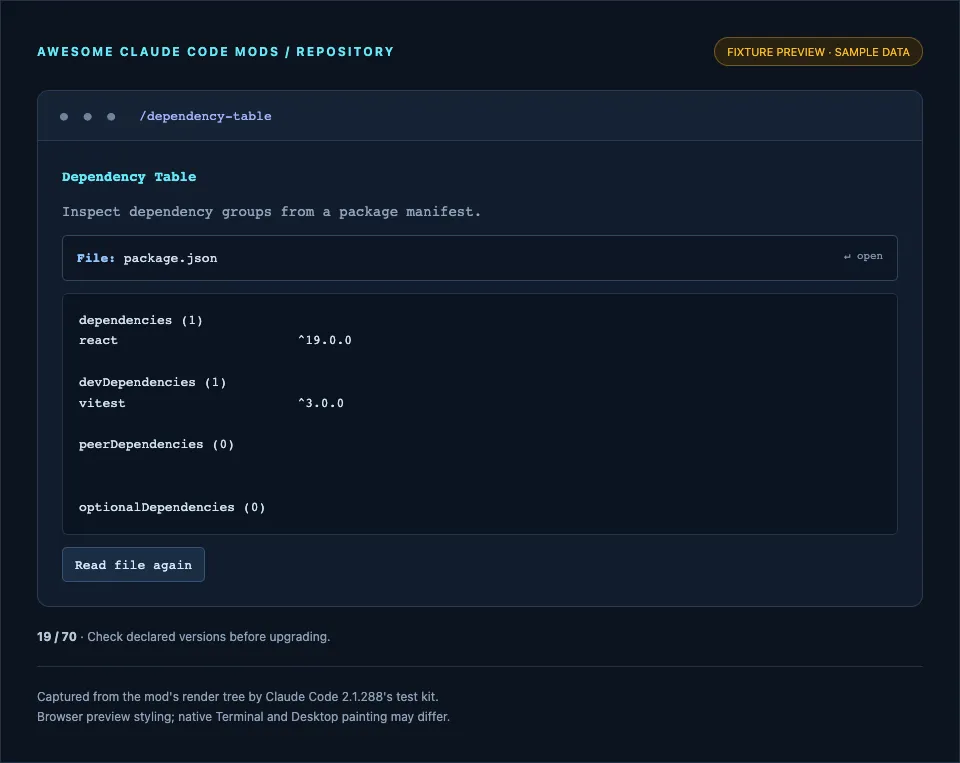This screenshot has height=763, width=960.
Task: Click the 19 / 70 counter text
Action: 57,637
